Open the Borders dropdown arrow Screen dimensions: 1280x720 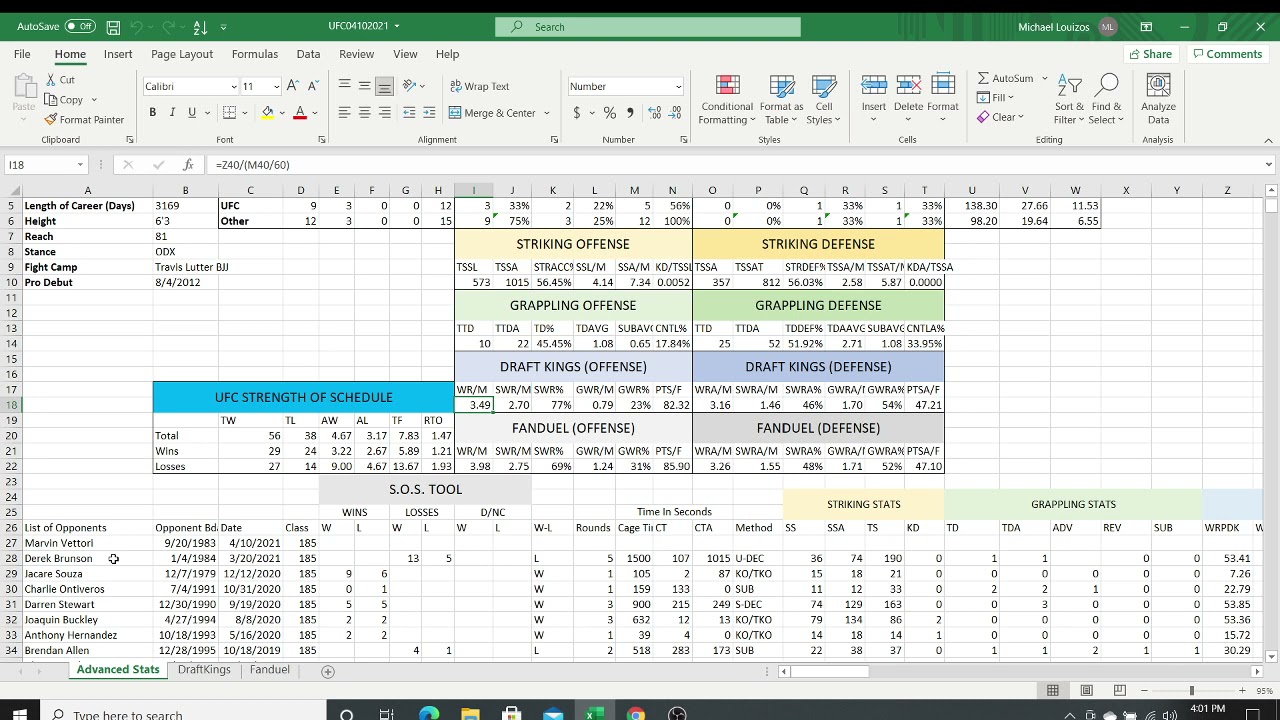(246, 113)
